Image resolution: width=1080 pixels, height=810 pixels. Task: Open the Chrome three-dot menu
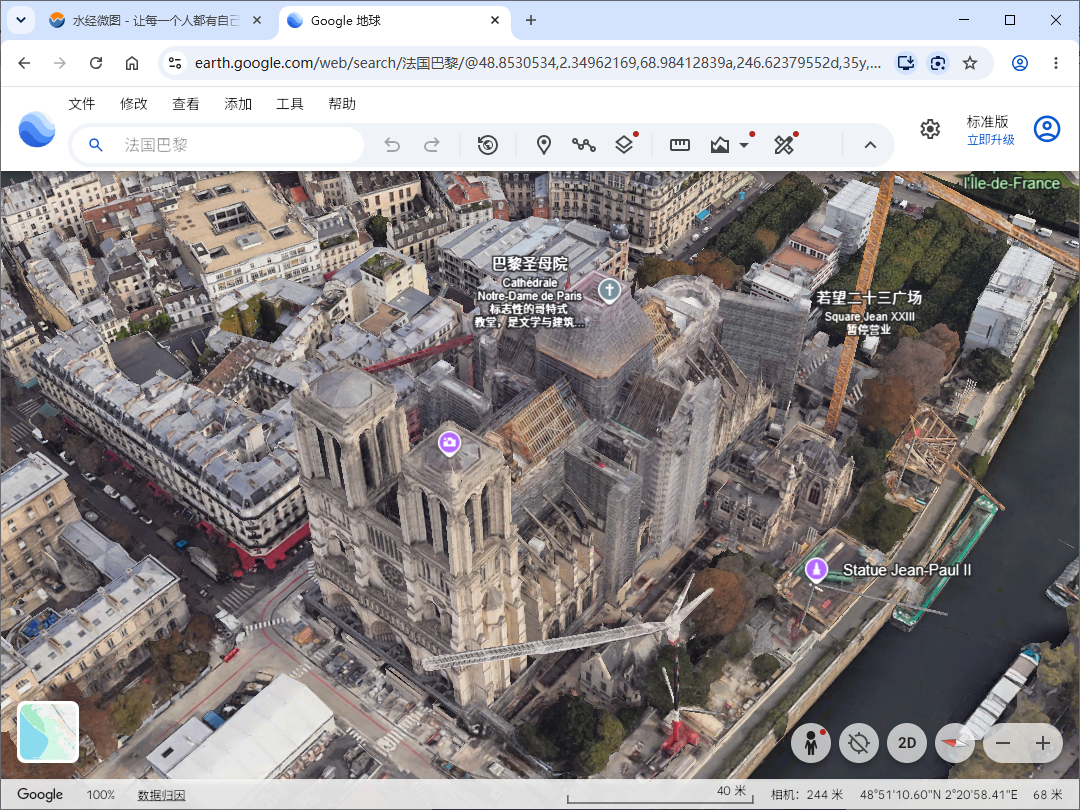(x=1055, y=63)
